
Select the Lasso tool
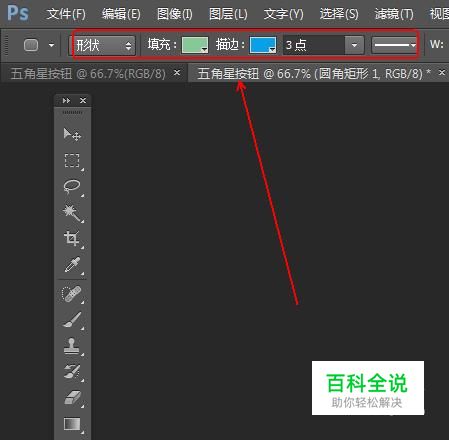tap(72, 186)
